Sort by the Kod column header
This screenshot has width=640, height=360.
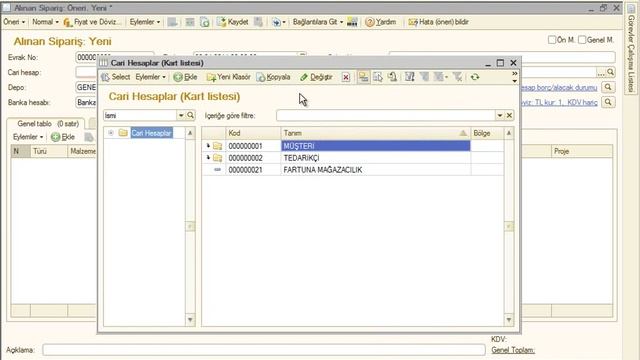coord(253,133)
